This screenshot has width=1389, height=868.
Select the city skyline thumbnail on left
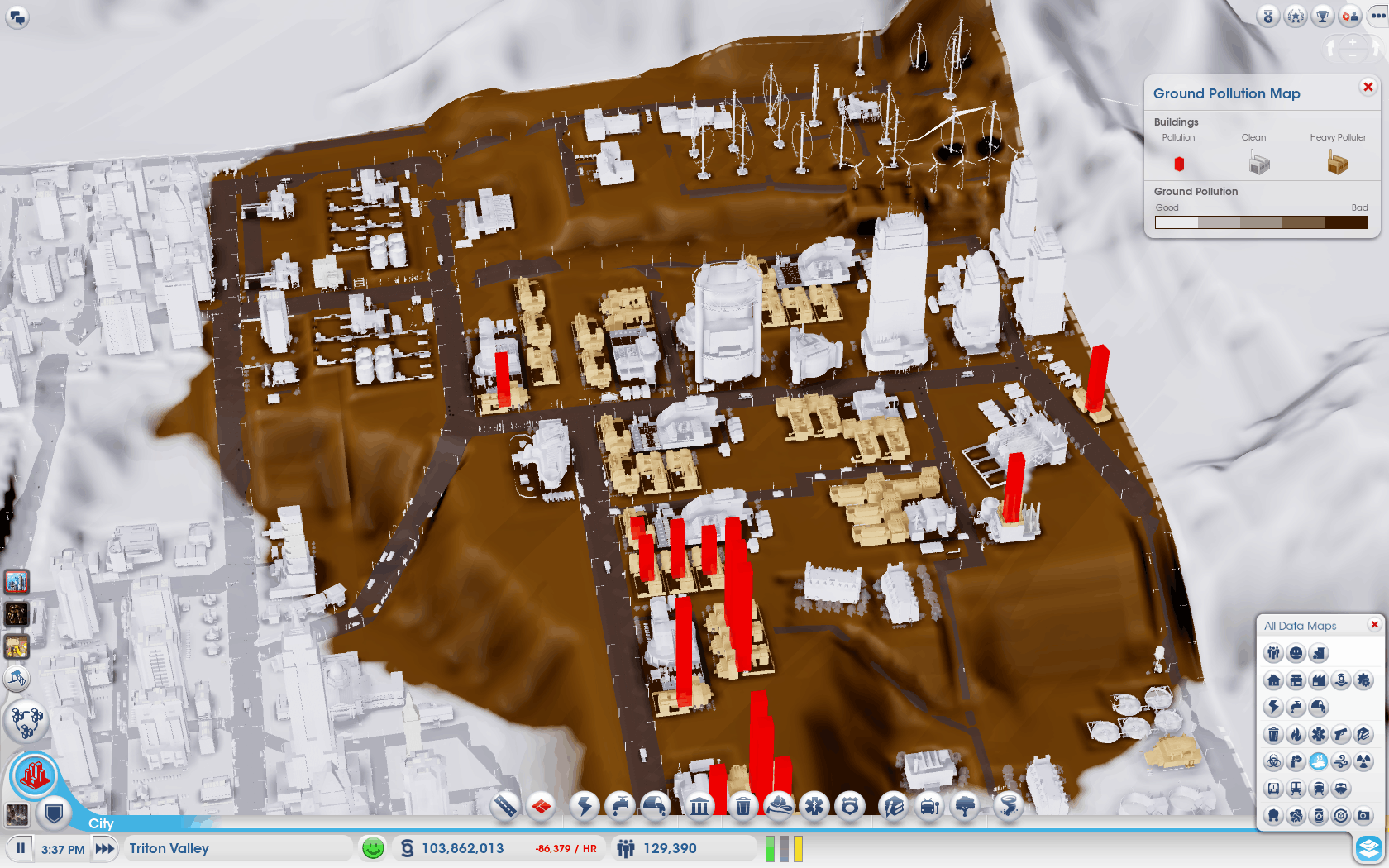[17, 582]
